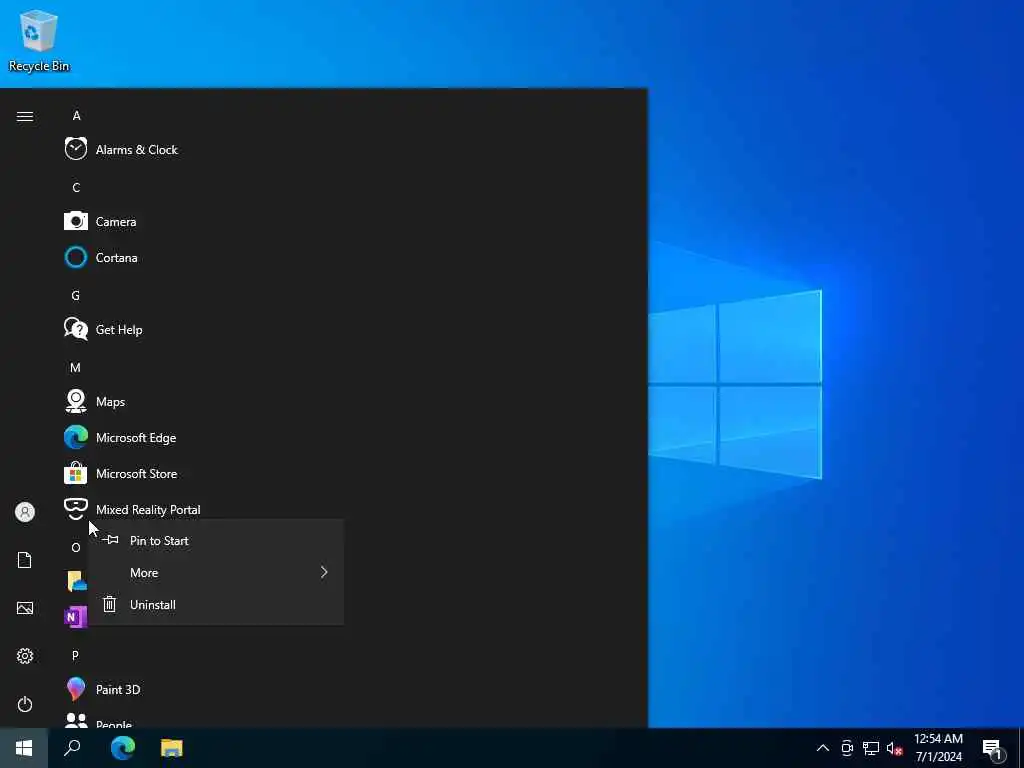Expand the More submenu chevron arrow
1024x768 pixels.
click(324, 572)
